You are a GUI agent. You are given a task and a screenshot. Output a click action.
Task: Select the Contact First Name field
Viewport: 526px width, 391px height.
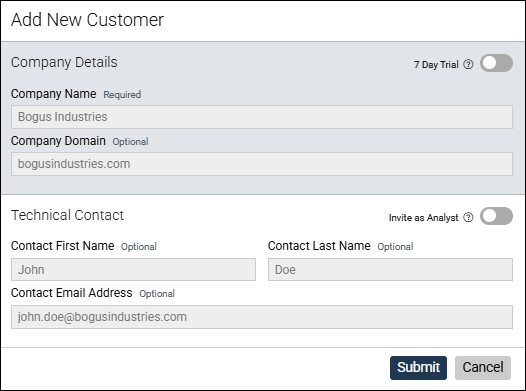click(133, 270)
